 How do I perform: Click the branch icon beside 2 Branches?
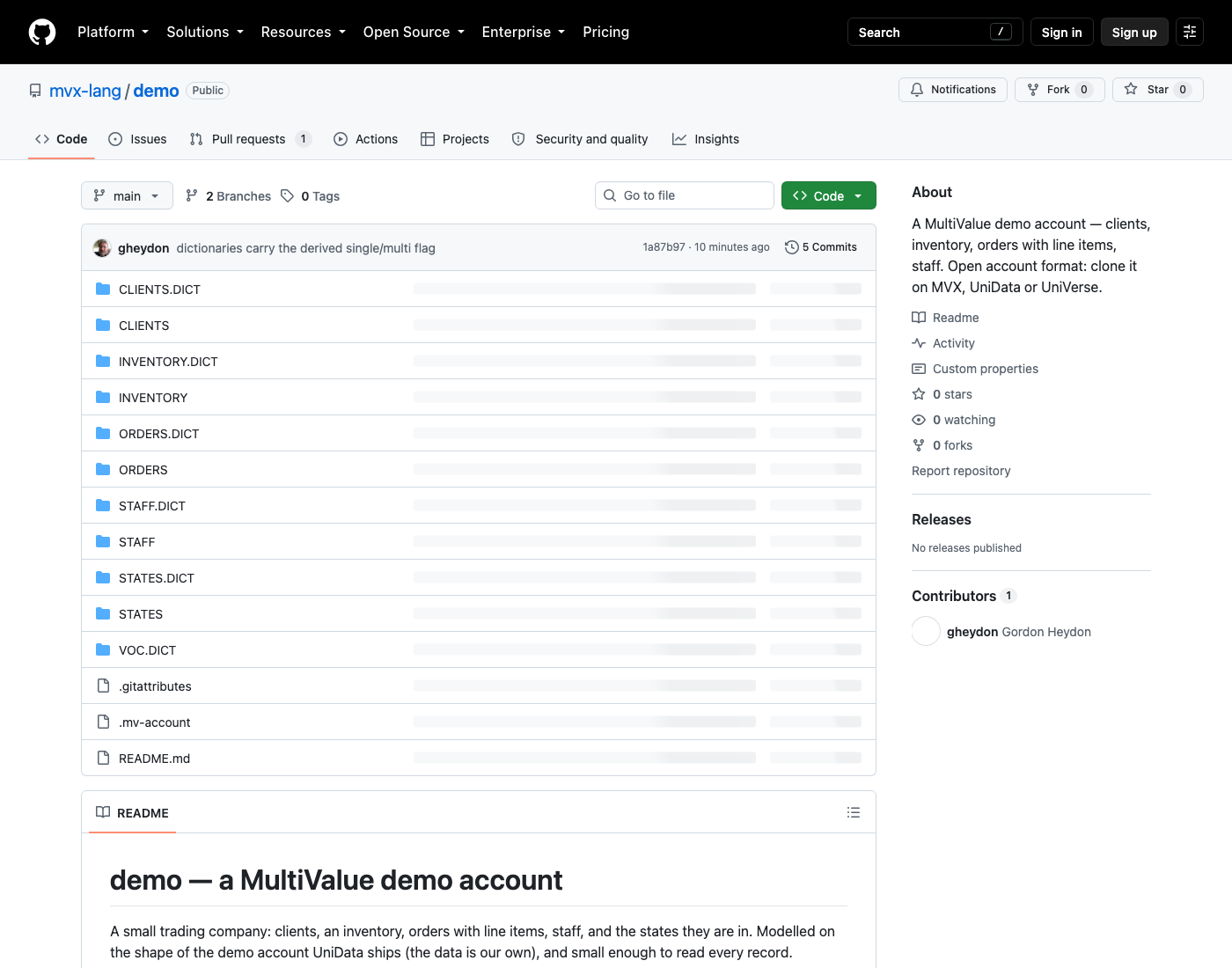pos(192,195)
